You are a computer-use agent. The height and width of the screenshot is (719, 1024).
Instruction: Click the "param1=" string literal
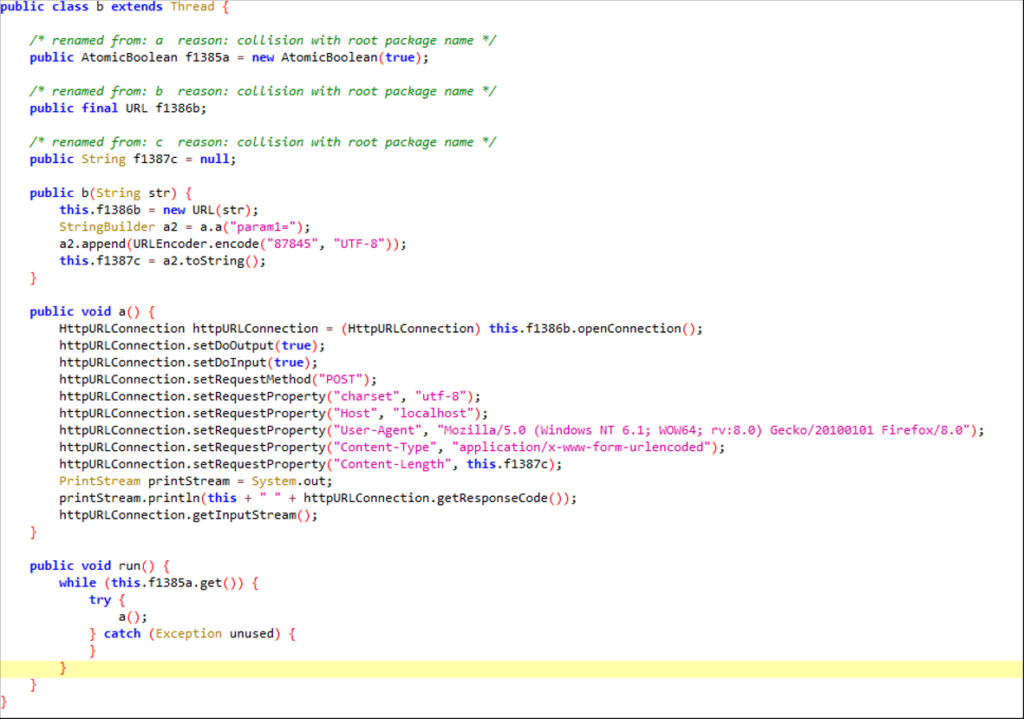point(274,227)
